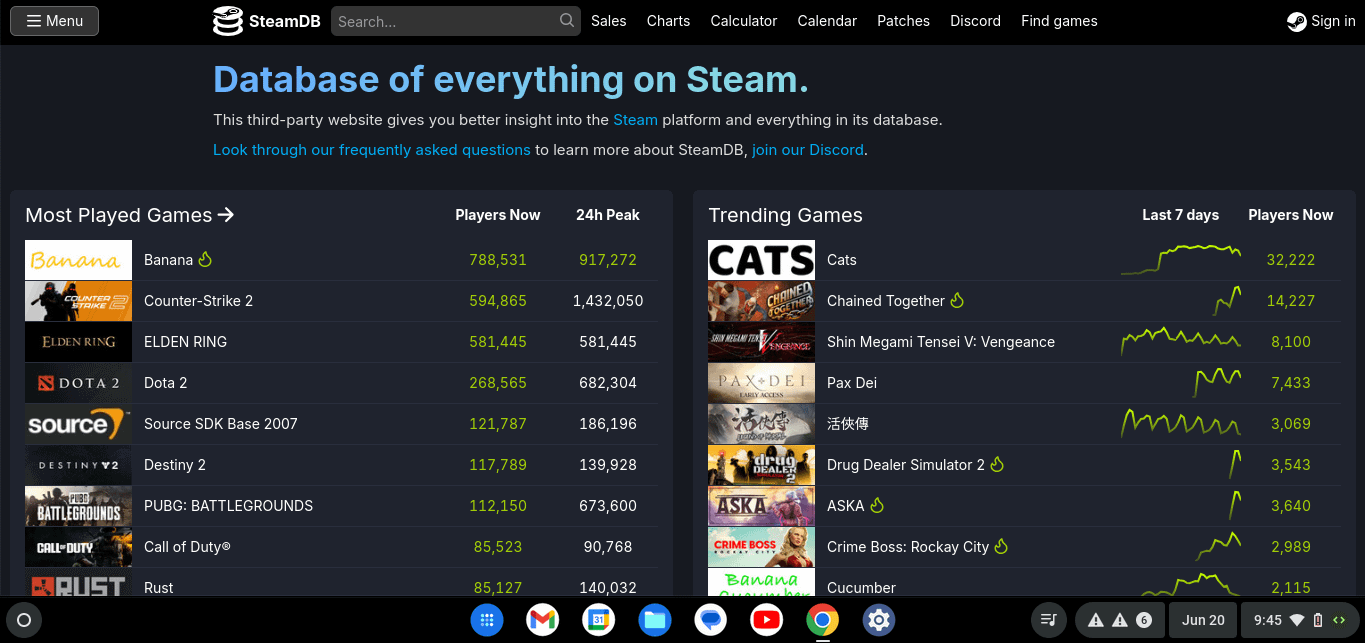
Task: Click the Steam sign-in icon
Action: point(1296,21)
